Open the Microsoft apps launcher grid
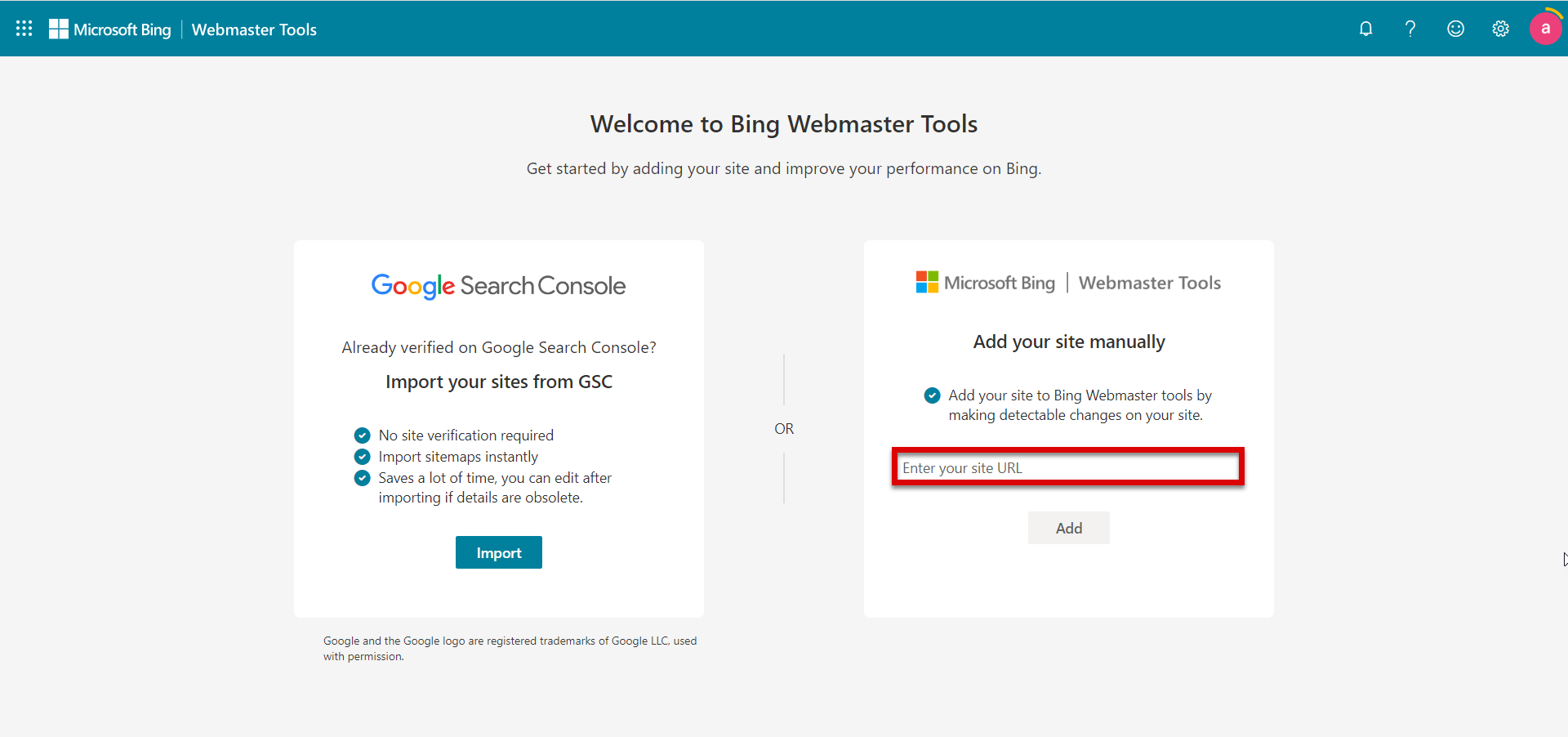This screenshot has width=1568, height=737. pyautogui.click(x=24, y=29)
